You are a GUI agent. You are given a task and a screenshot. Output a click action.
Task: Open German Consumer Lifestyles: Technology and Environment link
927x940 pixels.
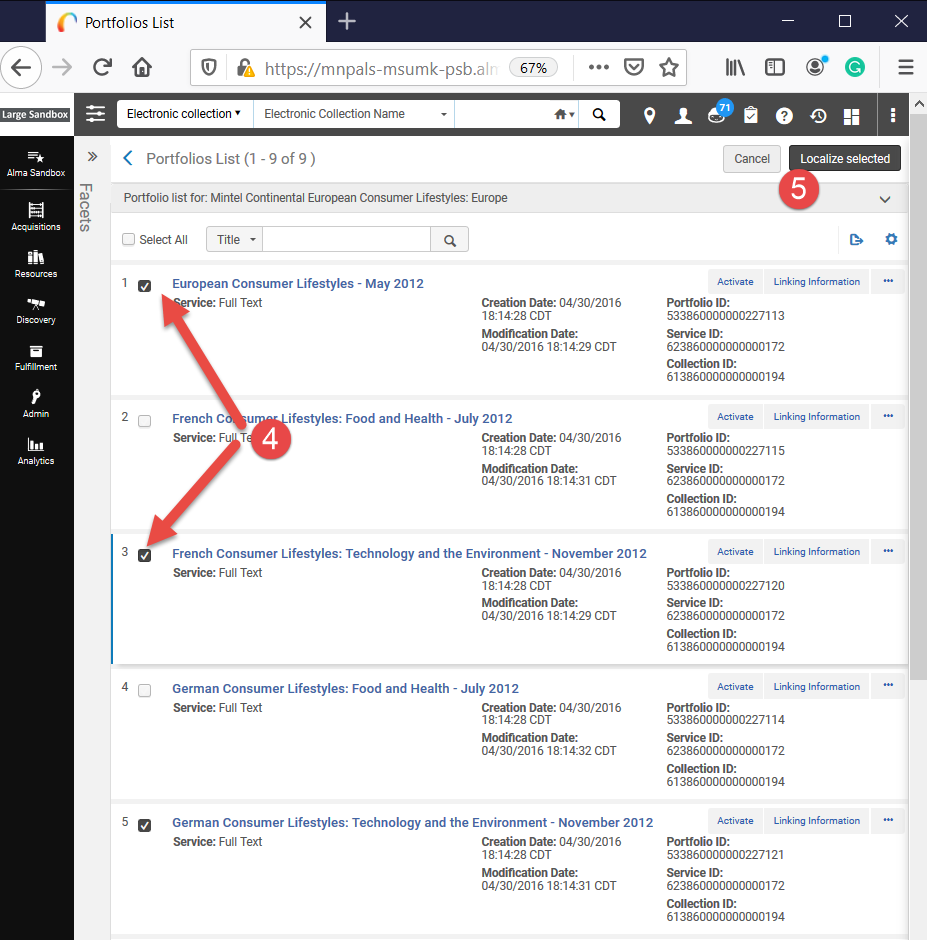(413, 822)
